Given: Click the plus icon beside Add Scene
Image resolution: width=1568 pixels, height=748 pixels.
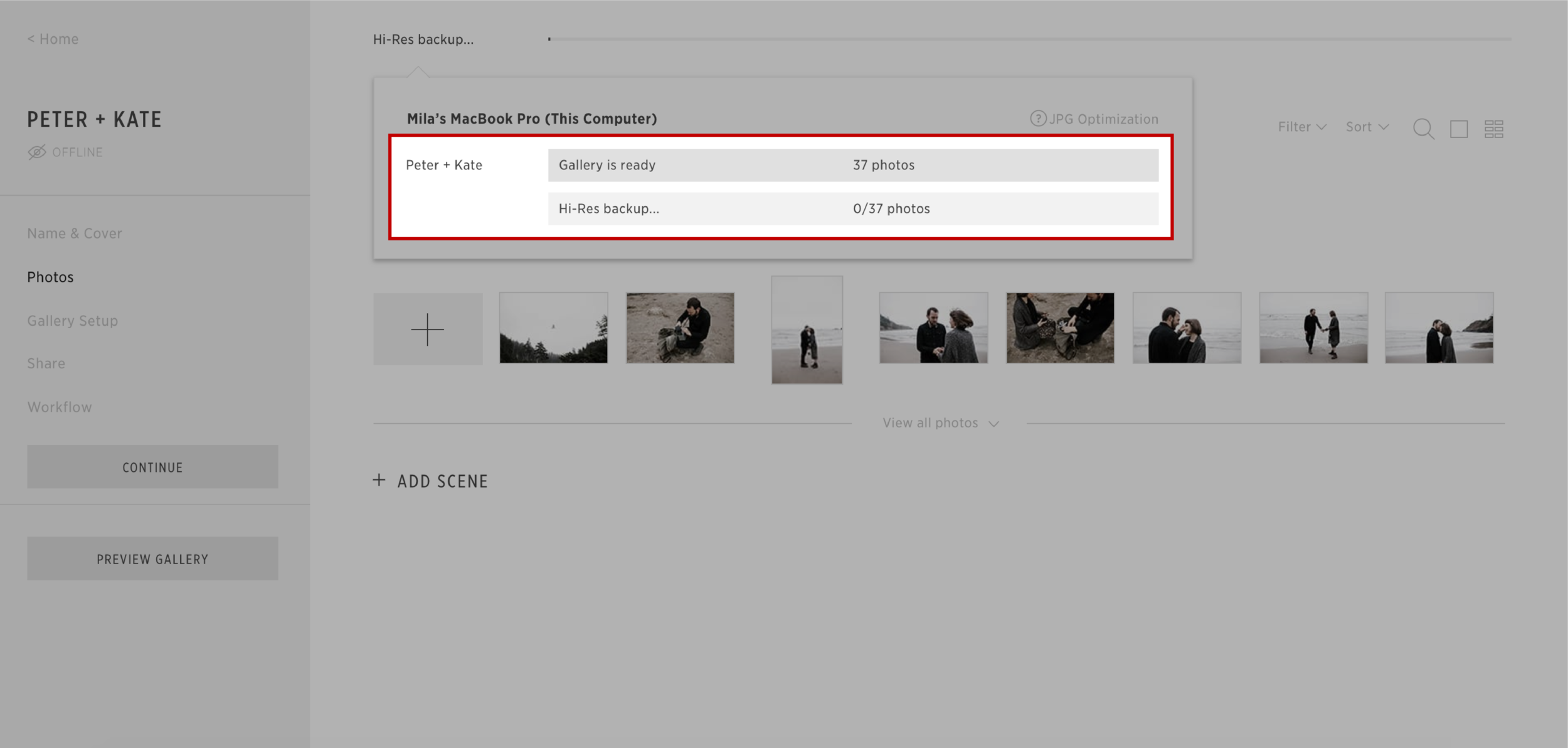Looking at the screenshot, I should (379, 480).
